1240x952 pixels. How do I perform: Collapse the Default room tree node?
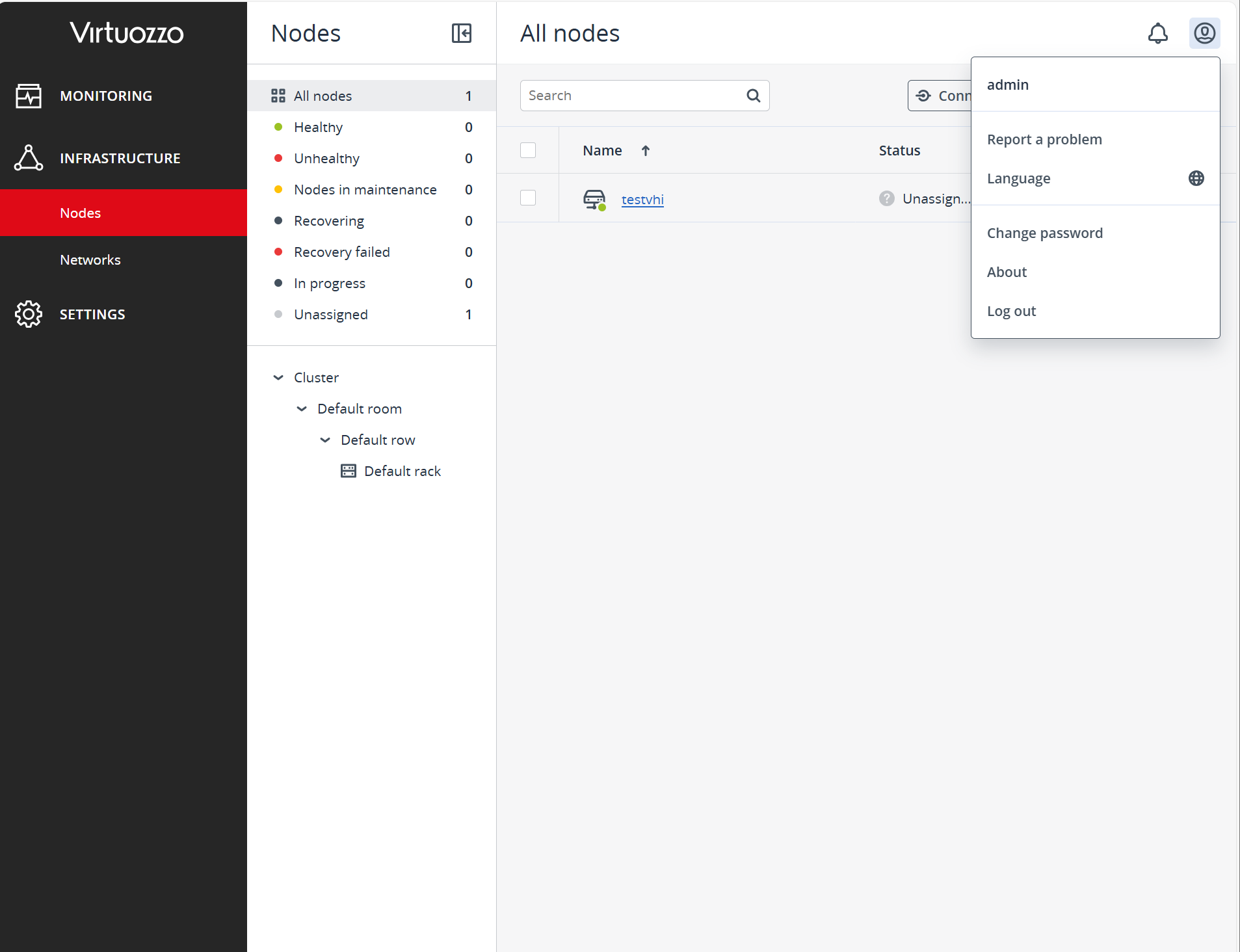[x=302, y=408]
